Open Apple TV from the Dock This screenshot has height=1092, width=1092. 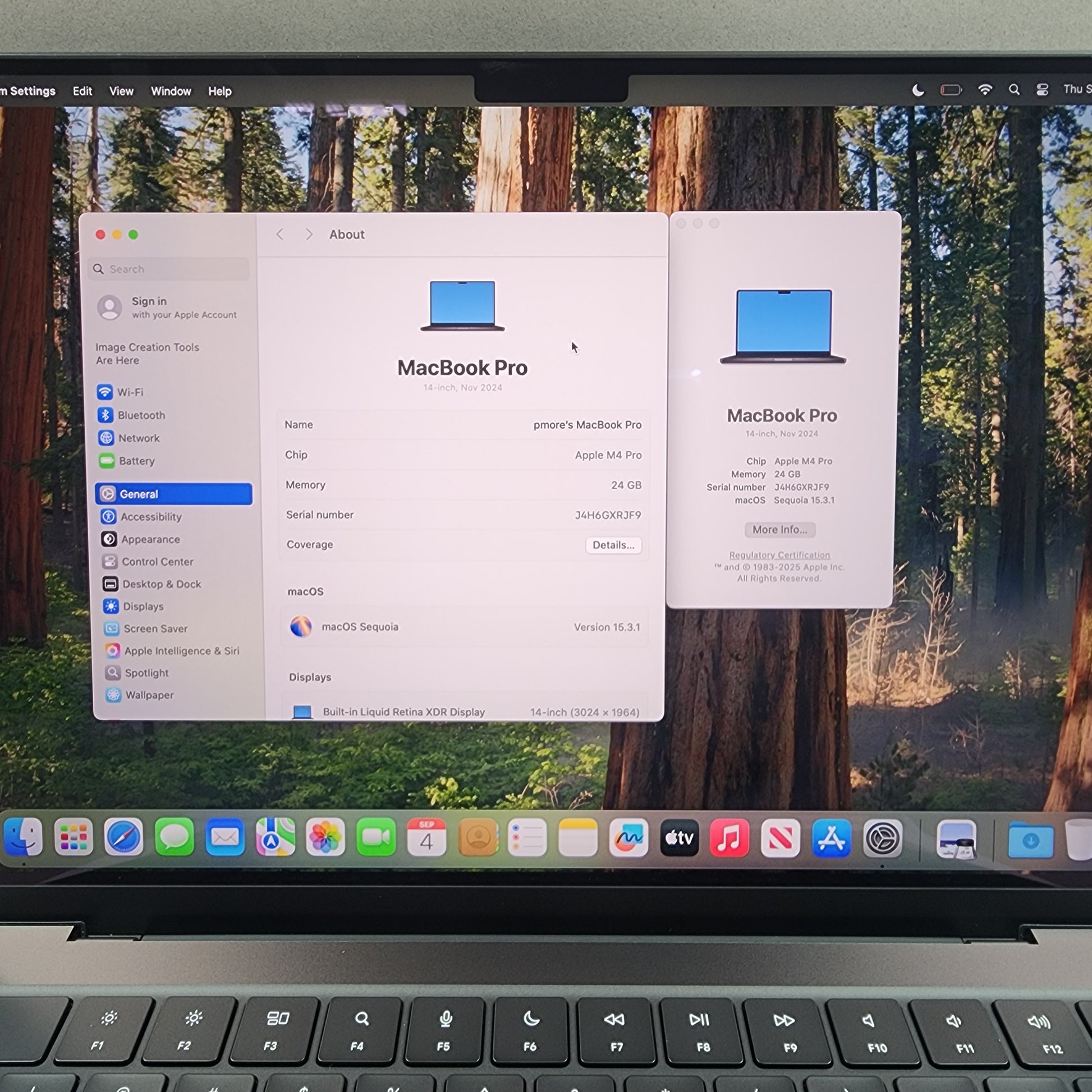(679, 838)
